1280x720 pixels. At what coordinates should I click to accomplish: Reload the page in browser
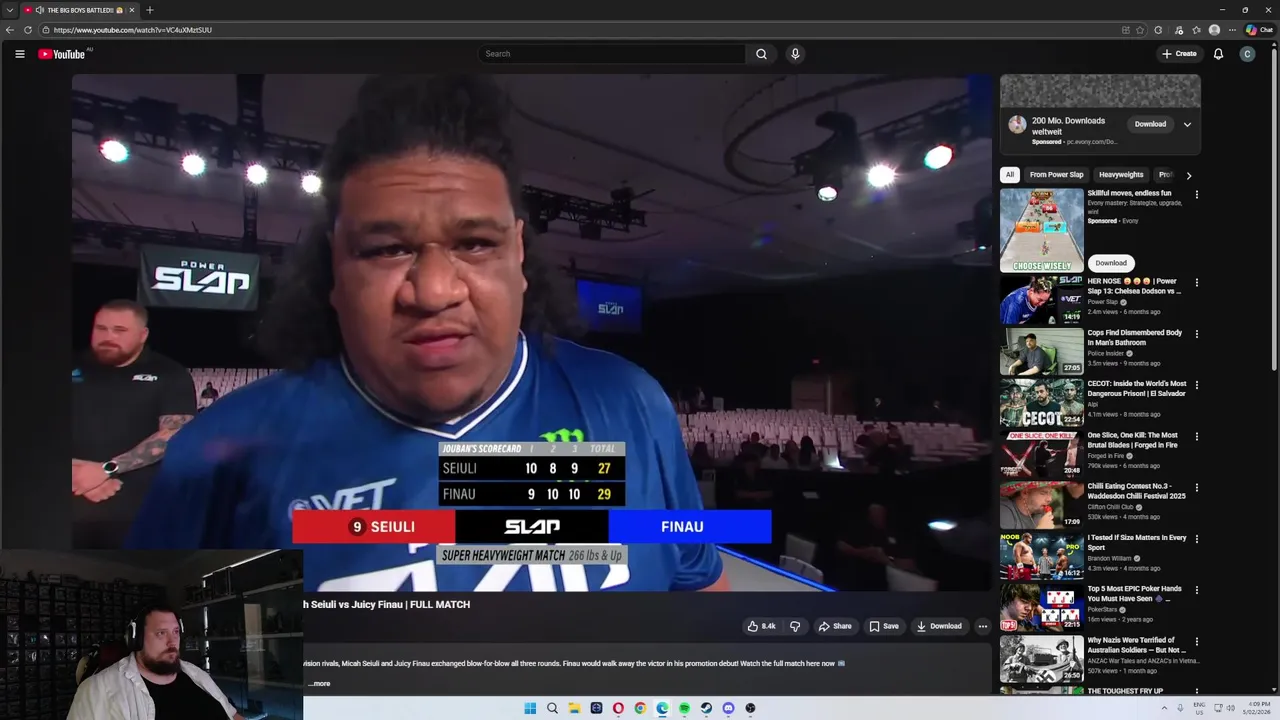(x=28, y=30)
